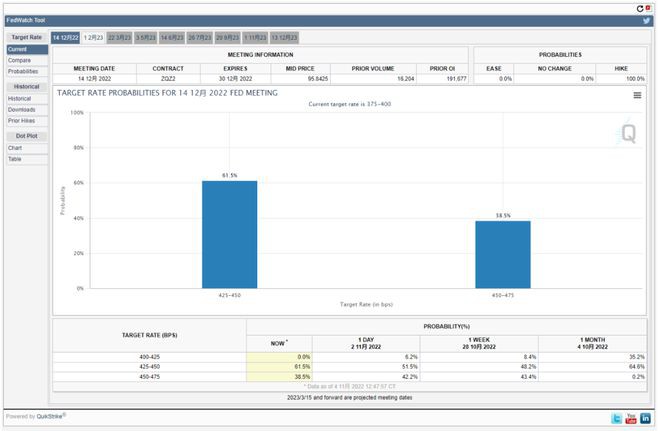Open Prior Hikes in sidebar
This screenshot has width=660, height=431.
coord(22,120)
